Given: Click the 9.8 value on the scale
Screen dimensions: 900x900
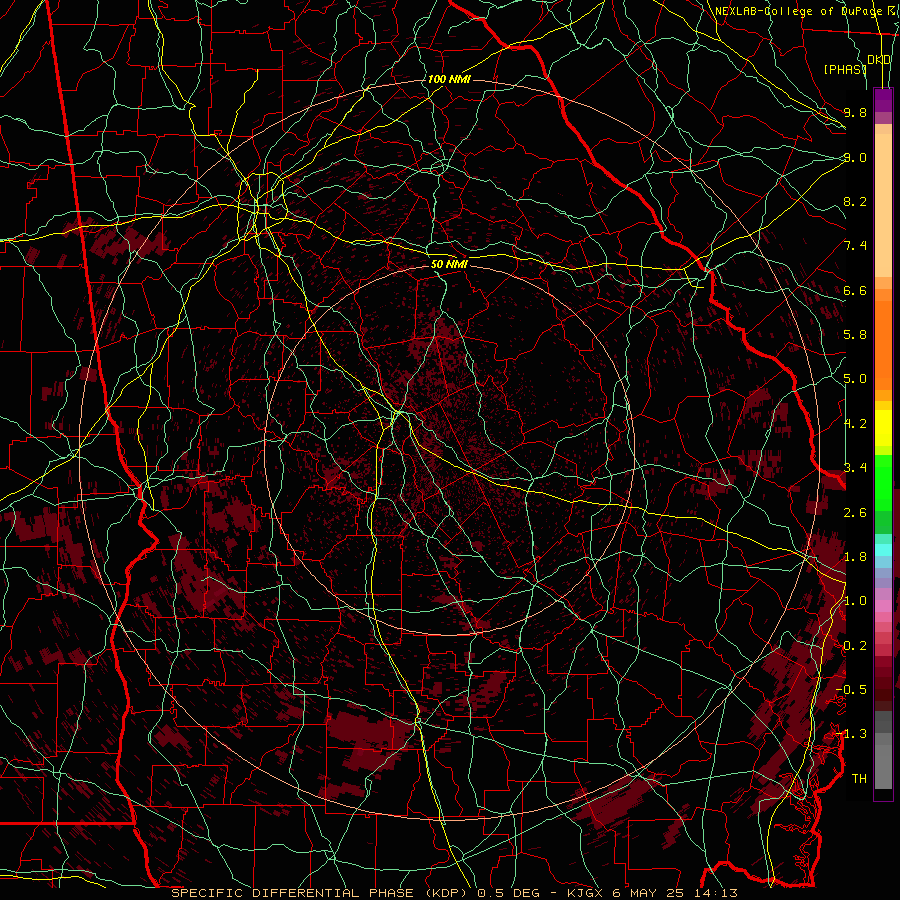Looking at the screenshot, I should [855, 113].
